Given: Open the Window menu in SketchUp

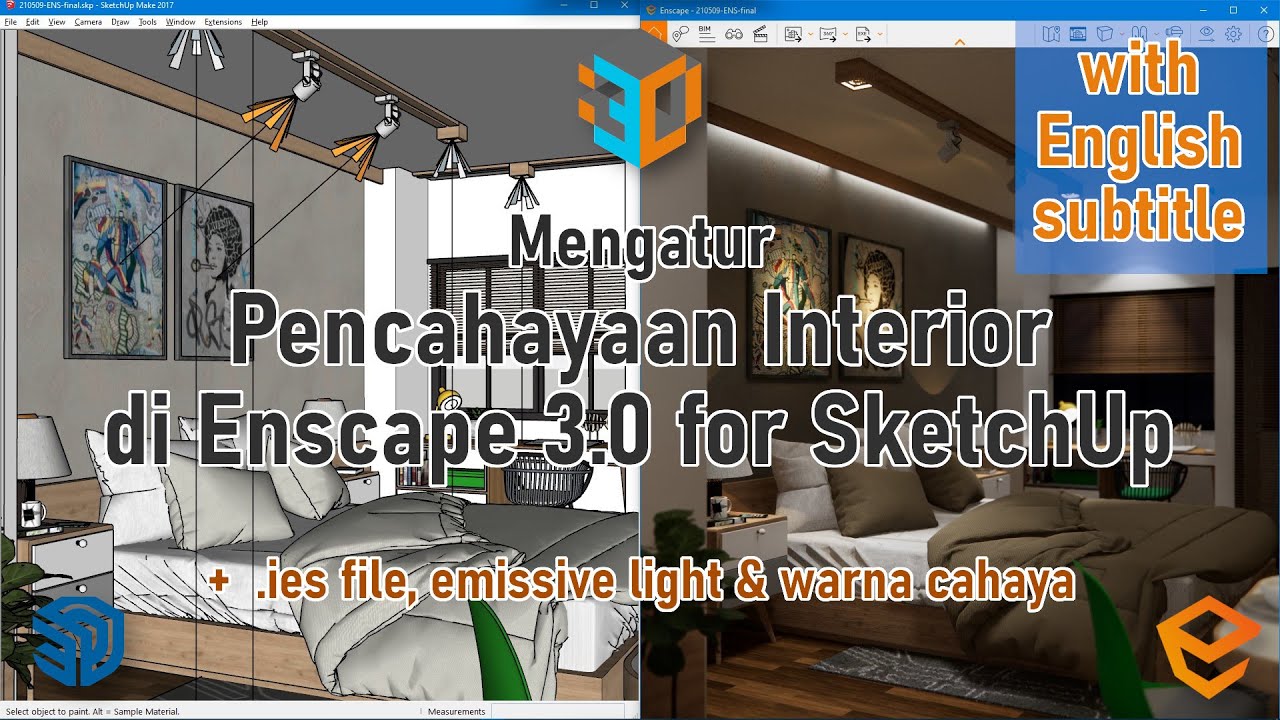Looking at the screenshot, I should point(181,21).
